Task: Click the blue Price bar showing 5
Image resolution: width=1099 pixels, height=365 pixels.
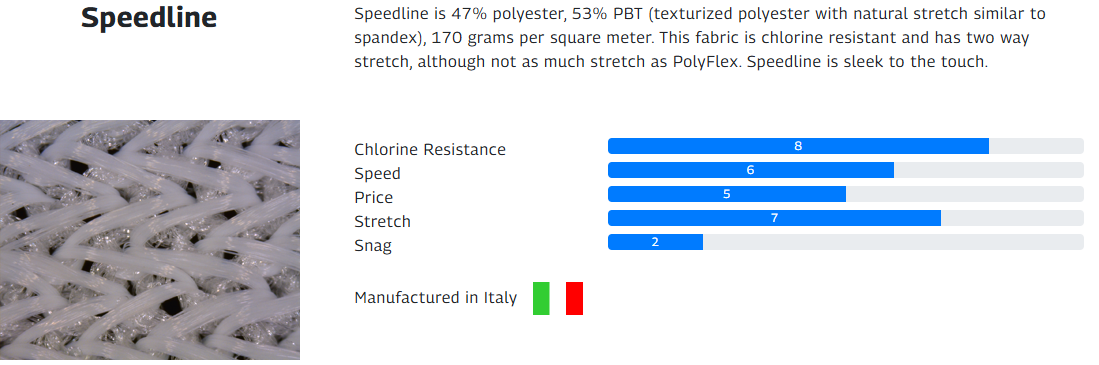Action: tap(727, 194)
